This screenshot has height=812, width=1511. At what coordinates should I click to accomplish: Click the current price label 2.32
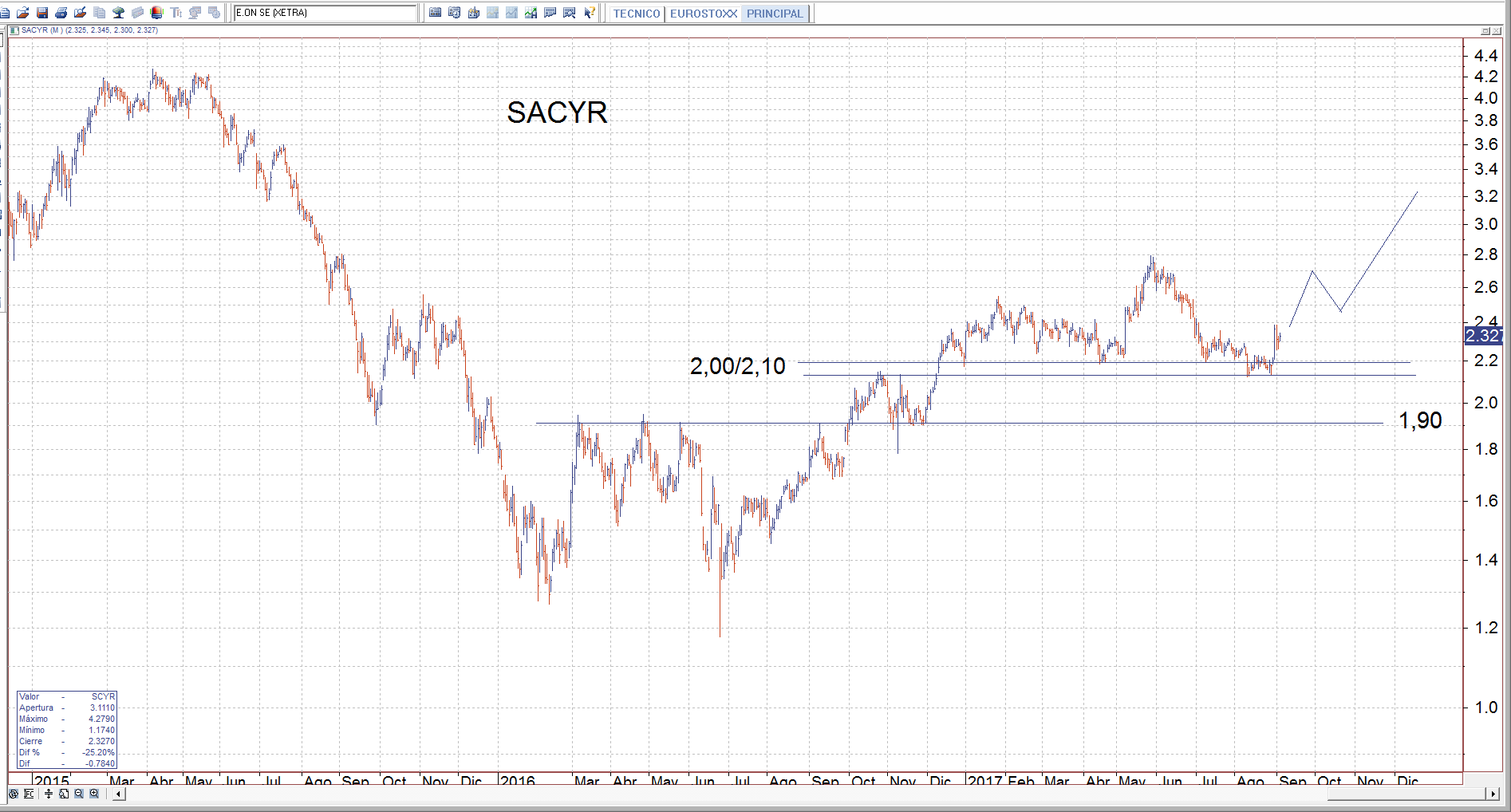click(x=1483, y=336)
